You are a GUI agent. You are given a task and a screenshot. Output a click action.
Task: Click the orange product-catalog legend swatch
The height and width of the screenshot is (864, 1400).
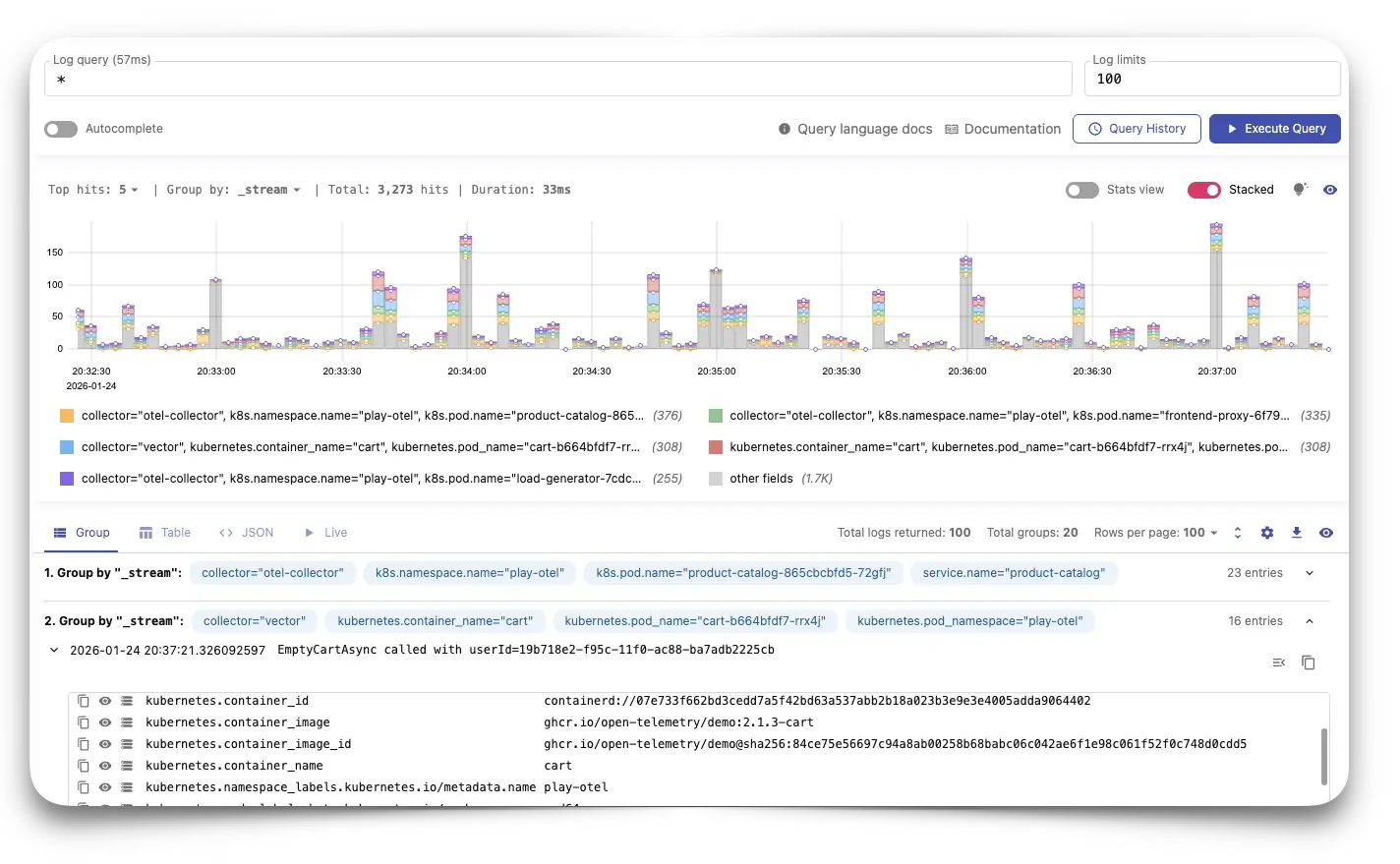(67, 416)
